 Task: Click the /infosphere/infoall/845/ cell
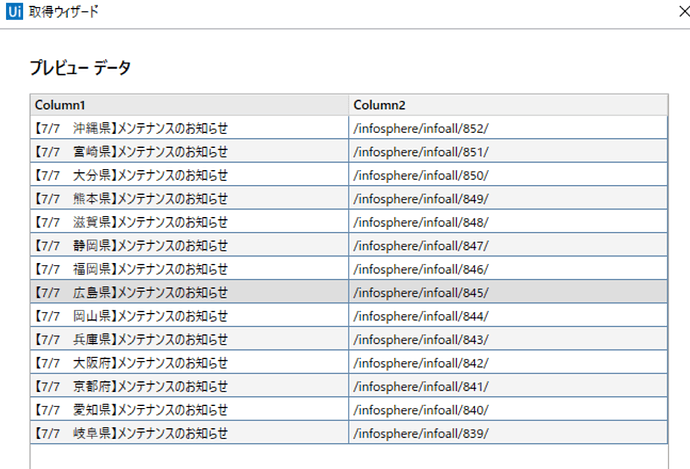click(508, 293)
